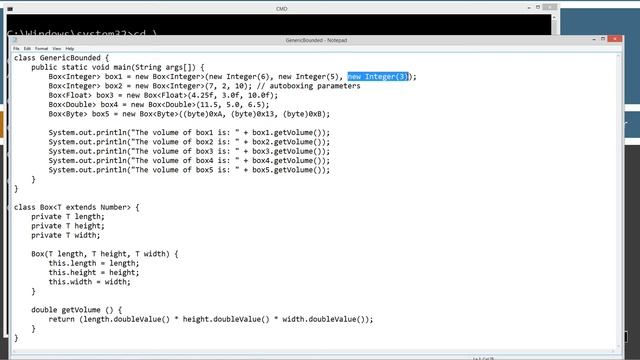Open the Edit menu in Notepad
Viewport: 640px width, 360px height.
click(x=27, y=49)
